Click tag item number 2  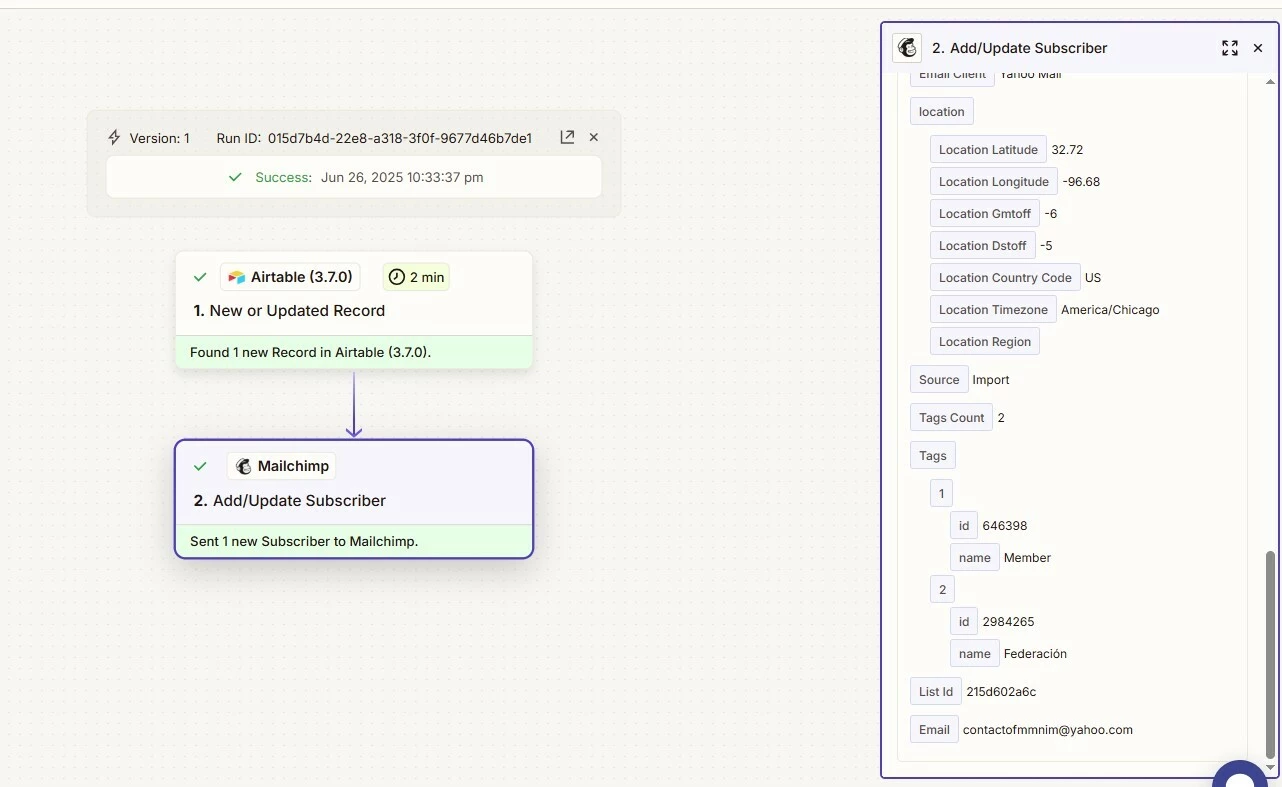coord(942,589)
